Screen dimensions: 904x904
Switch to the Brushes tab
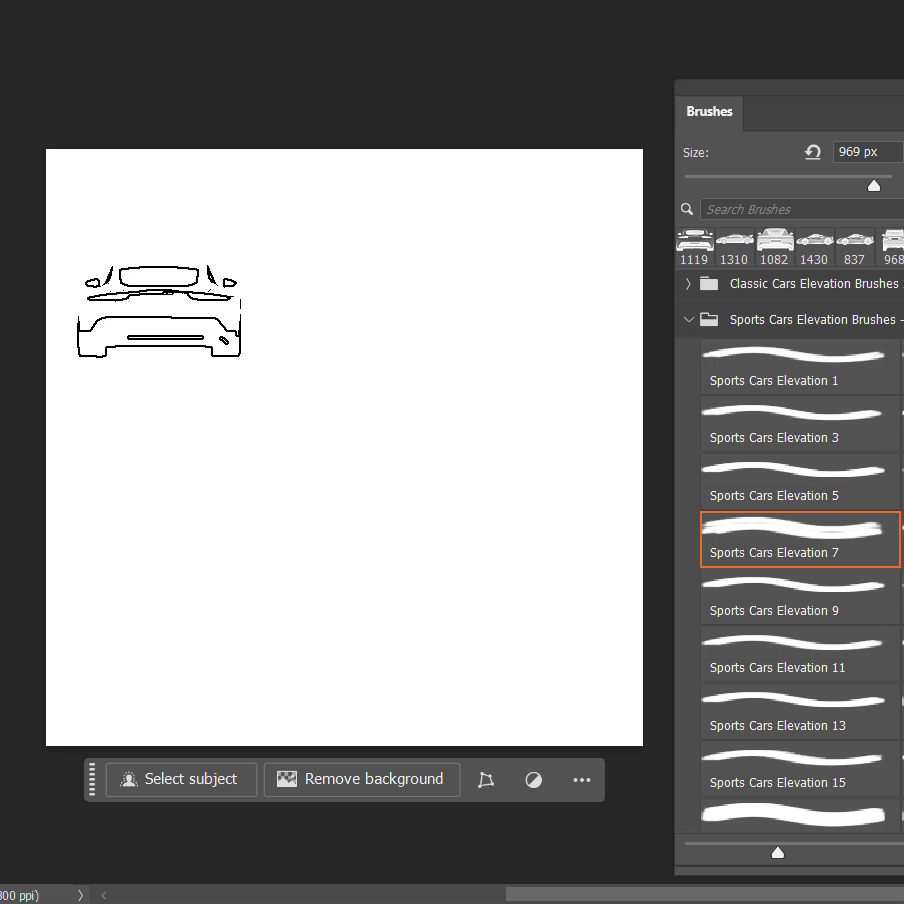[x=709, y=111]
